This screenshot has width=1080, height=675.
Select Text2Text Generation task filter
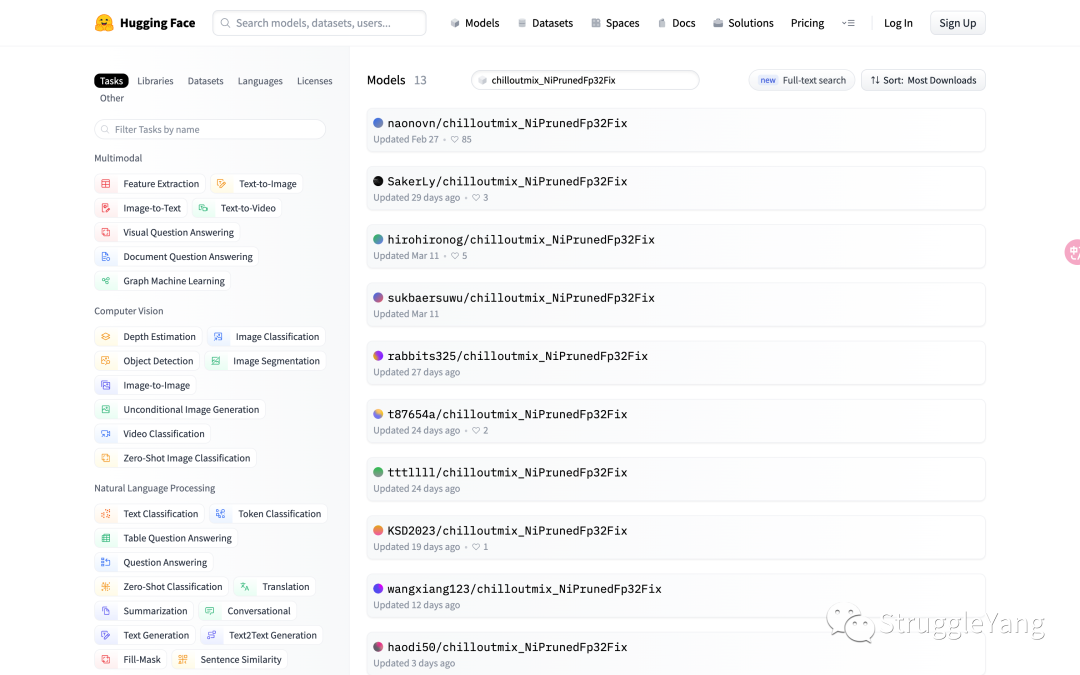point(262,635)
